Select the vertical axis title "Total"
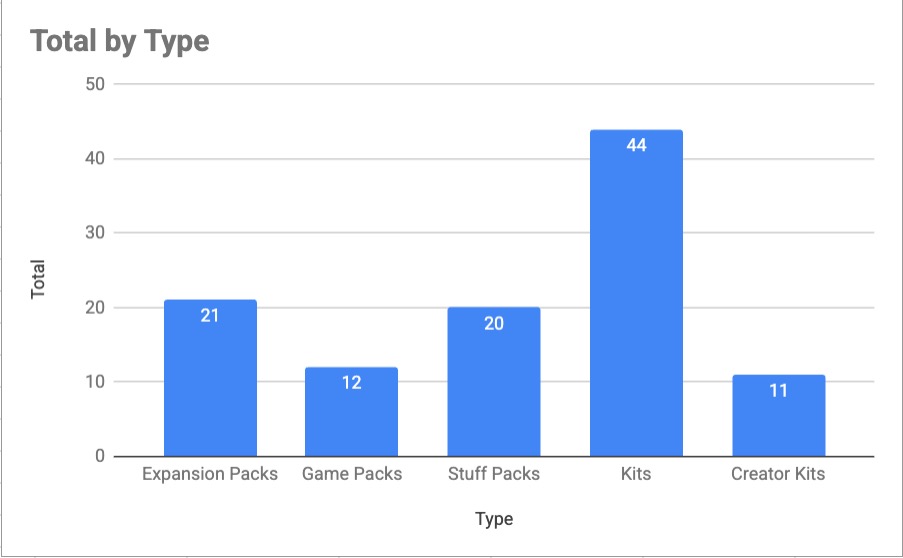This screenshot has height=558, width=903. coord(39,279)
